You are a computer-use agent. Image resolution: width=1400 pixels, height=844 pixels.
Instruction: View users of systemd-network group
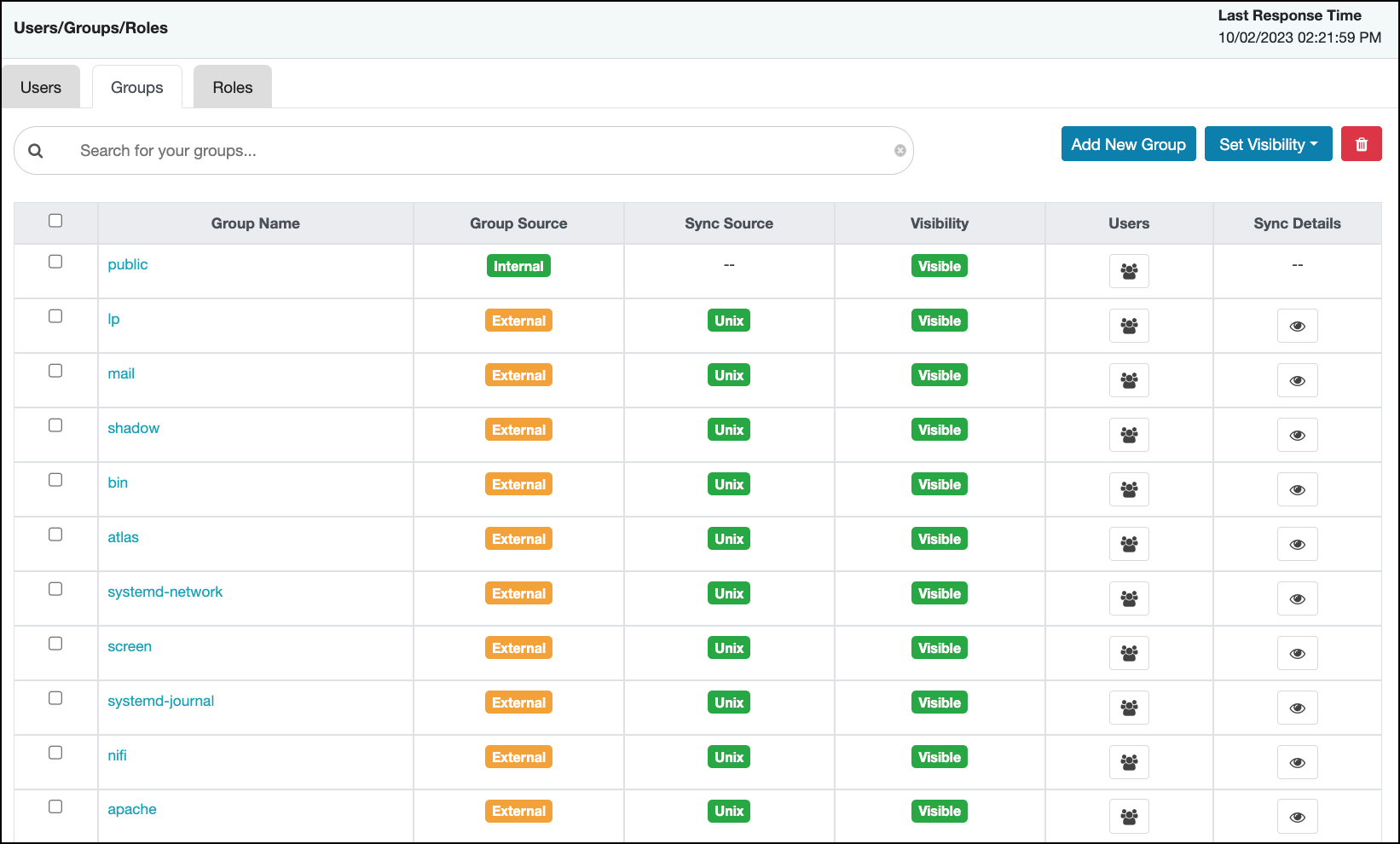(1129, 598)
